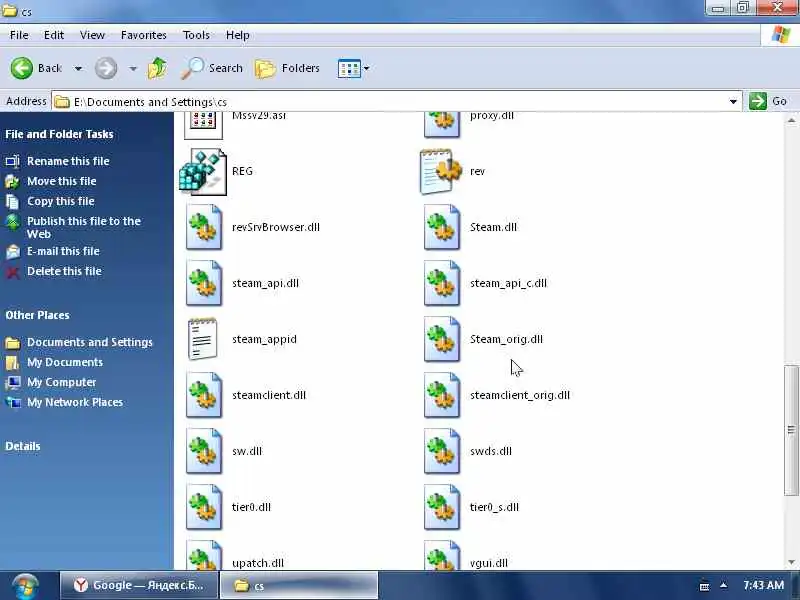The image size is (800, 600).
Task: Select the revSrvBrowser.dll file icon
Action: pos(204,227)
